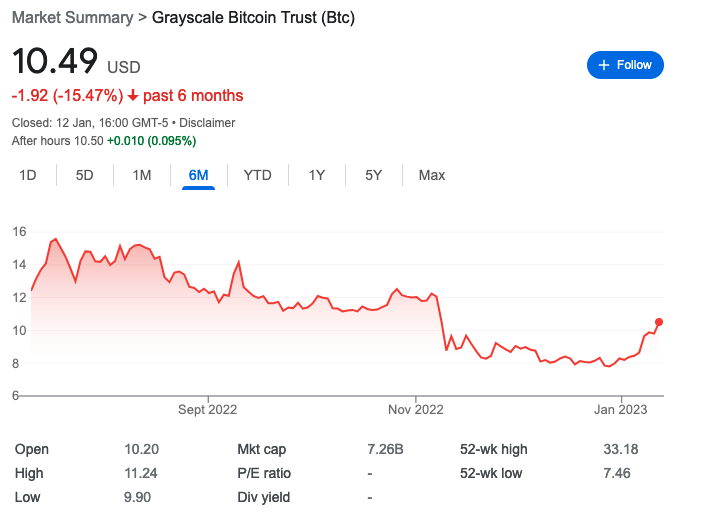Select the Max time range tab
713x514 pixels.
432,175
